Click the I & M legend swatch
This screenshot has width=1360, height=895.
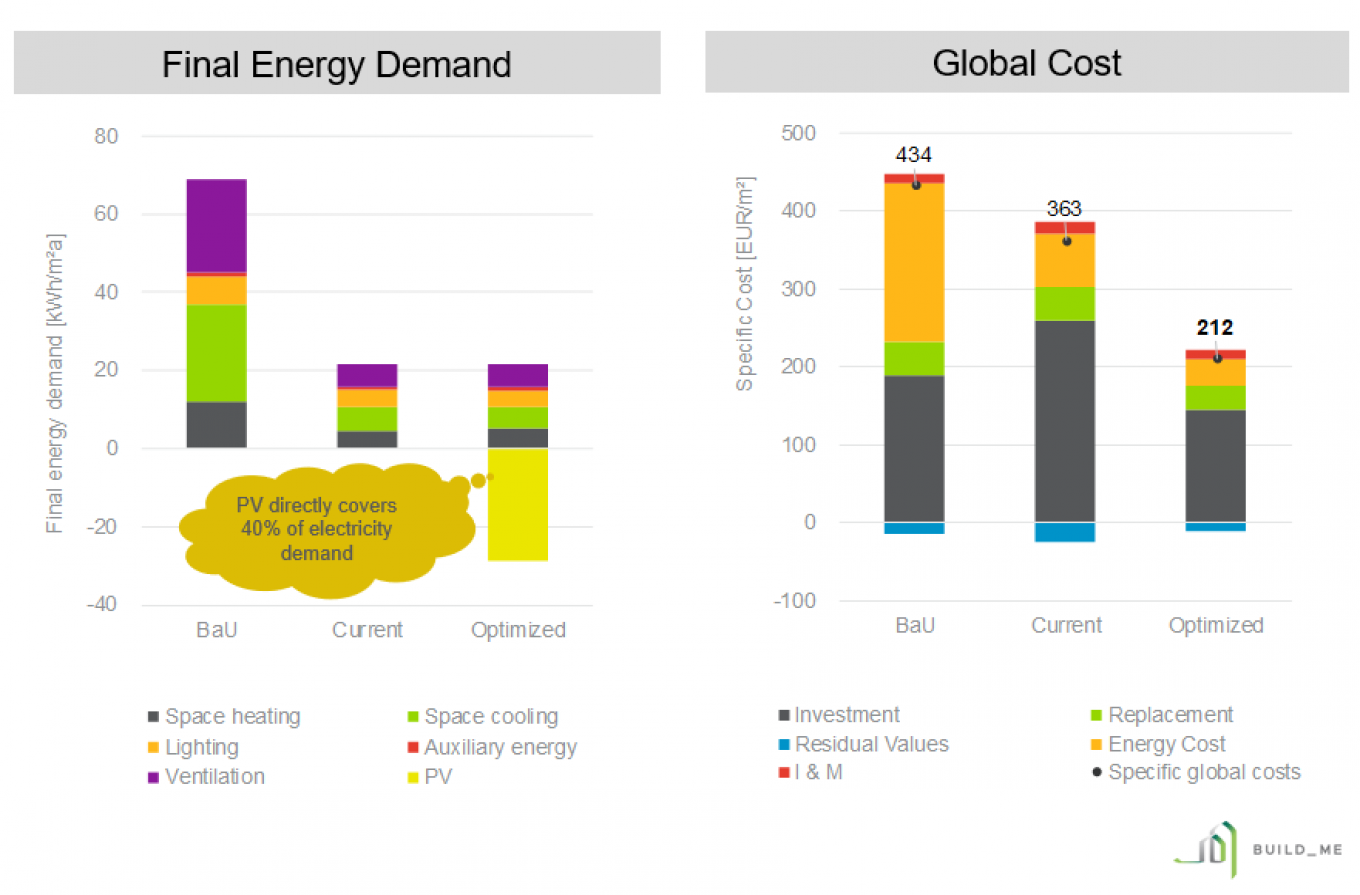click(x=784, y=772)
